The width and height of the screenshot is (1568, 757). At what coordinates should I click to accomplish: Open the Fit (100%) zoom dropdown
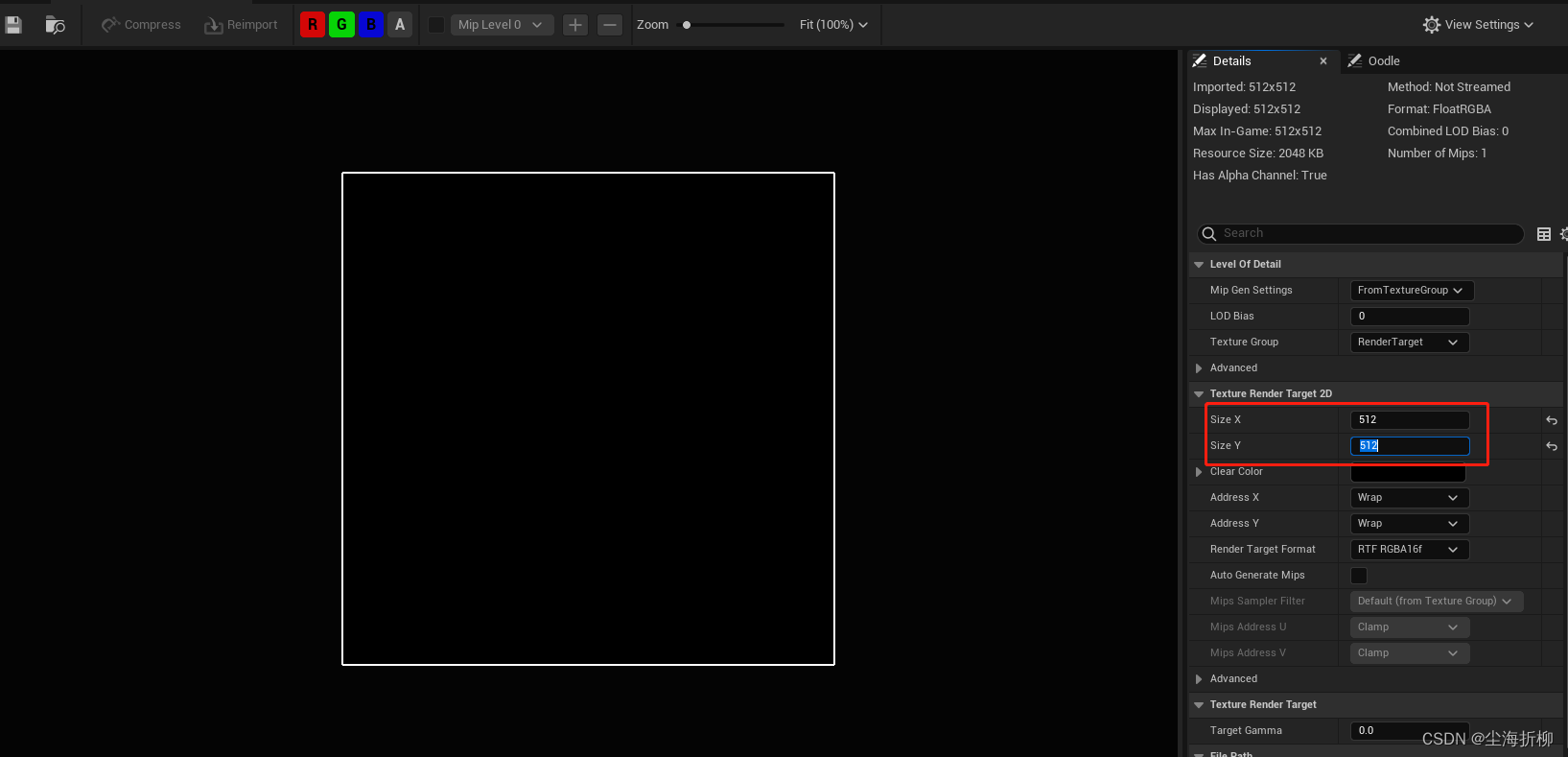tap(833, 25)
